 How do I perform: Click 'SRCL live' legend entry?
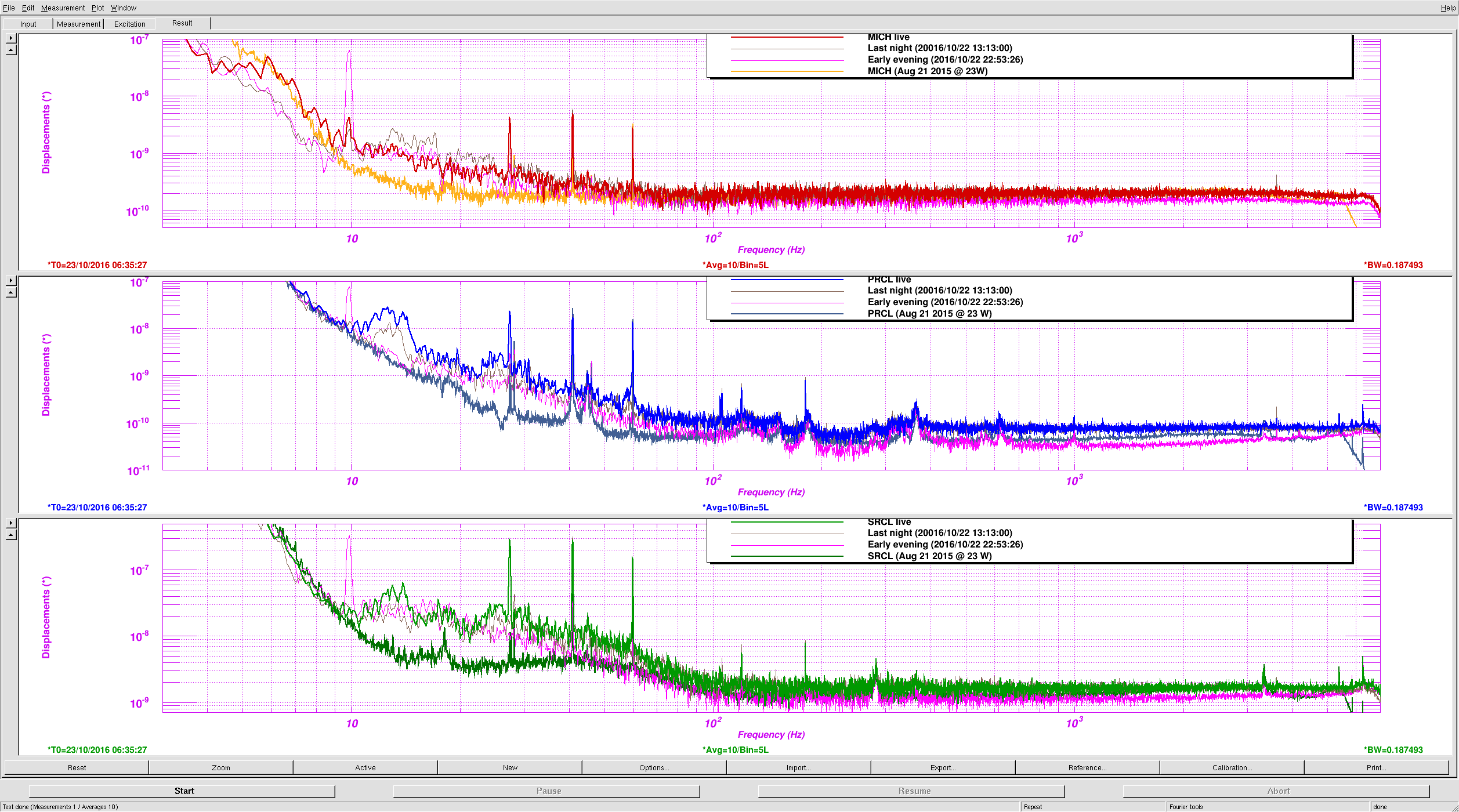click(x=889, y=523)
